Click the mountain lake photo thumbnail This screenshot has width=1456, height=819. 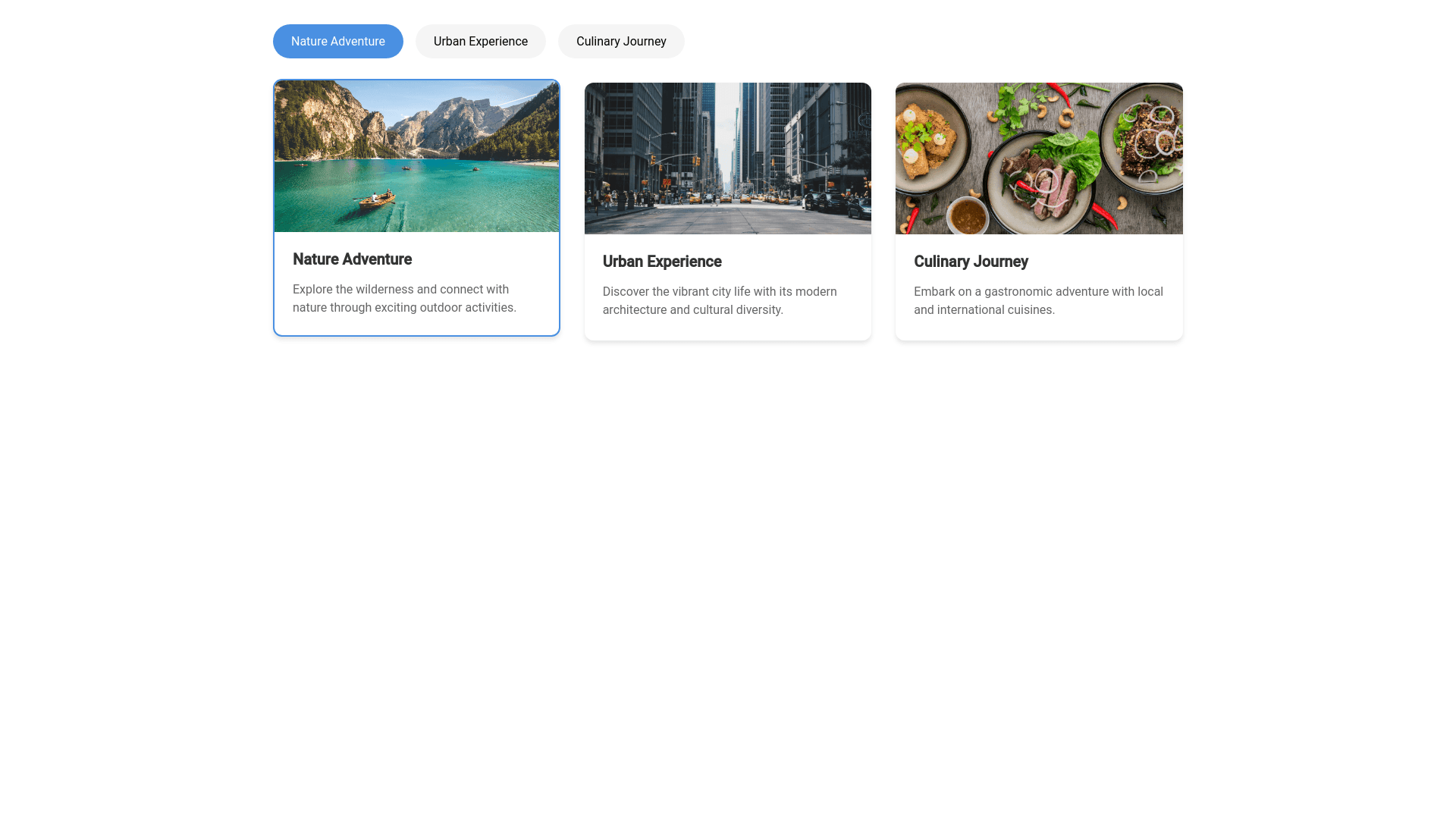click(x=416, y=155)
